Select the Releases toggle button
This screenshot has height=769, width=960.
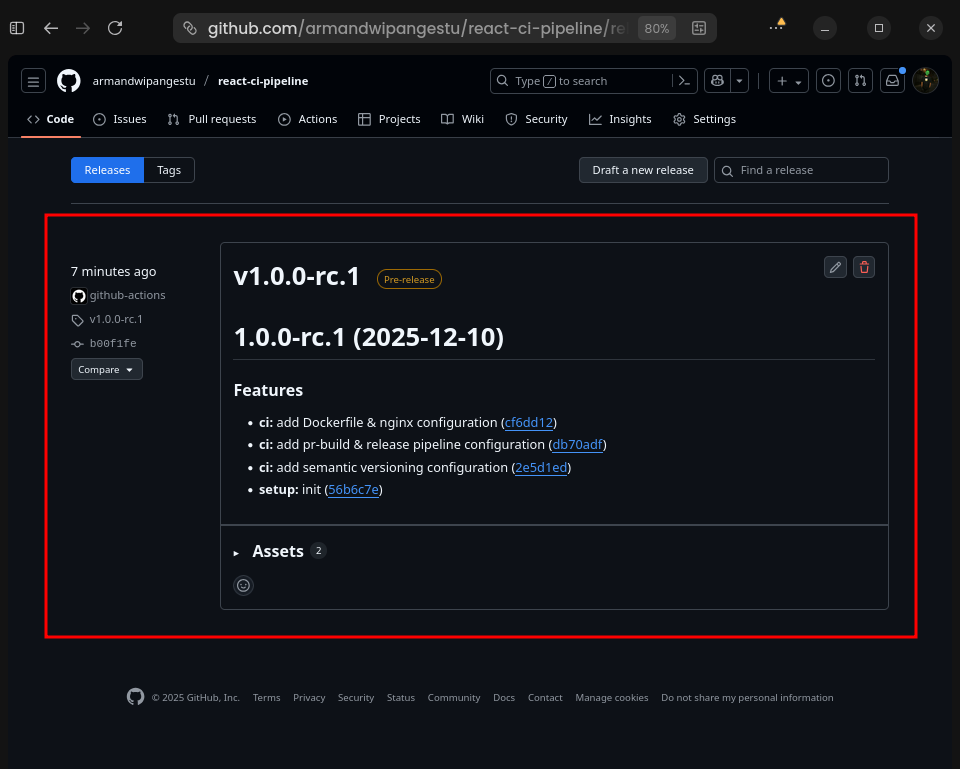[107, 170]
